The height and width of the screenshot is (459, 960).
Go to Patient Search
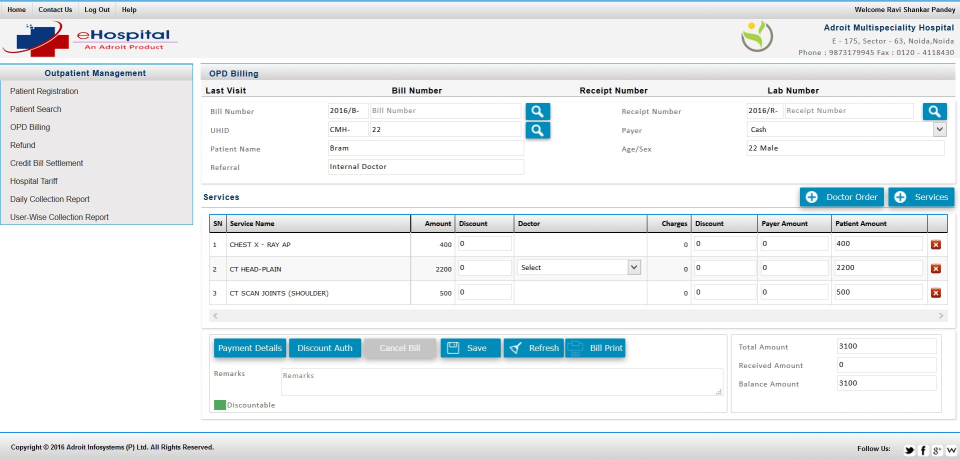click(36, 109)
